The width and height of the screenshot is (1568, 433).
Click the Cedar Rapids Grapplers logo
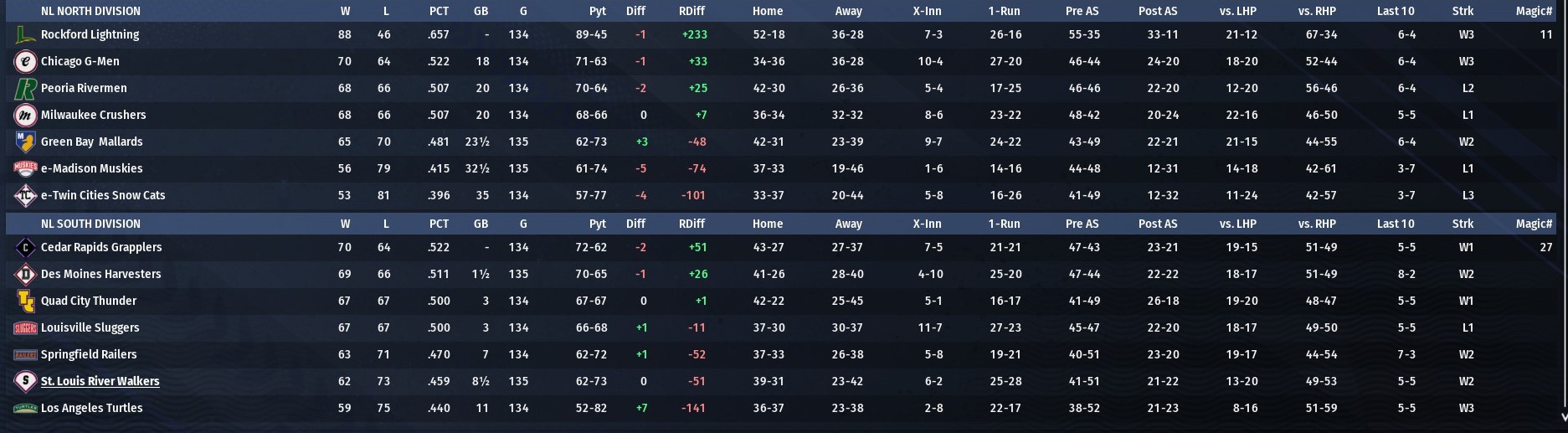click(x=25, y=248)
